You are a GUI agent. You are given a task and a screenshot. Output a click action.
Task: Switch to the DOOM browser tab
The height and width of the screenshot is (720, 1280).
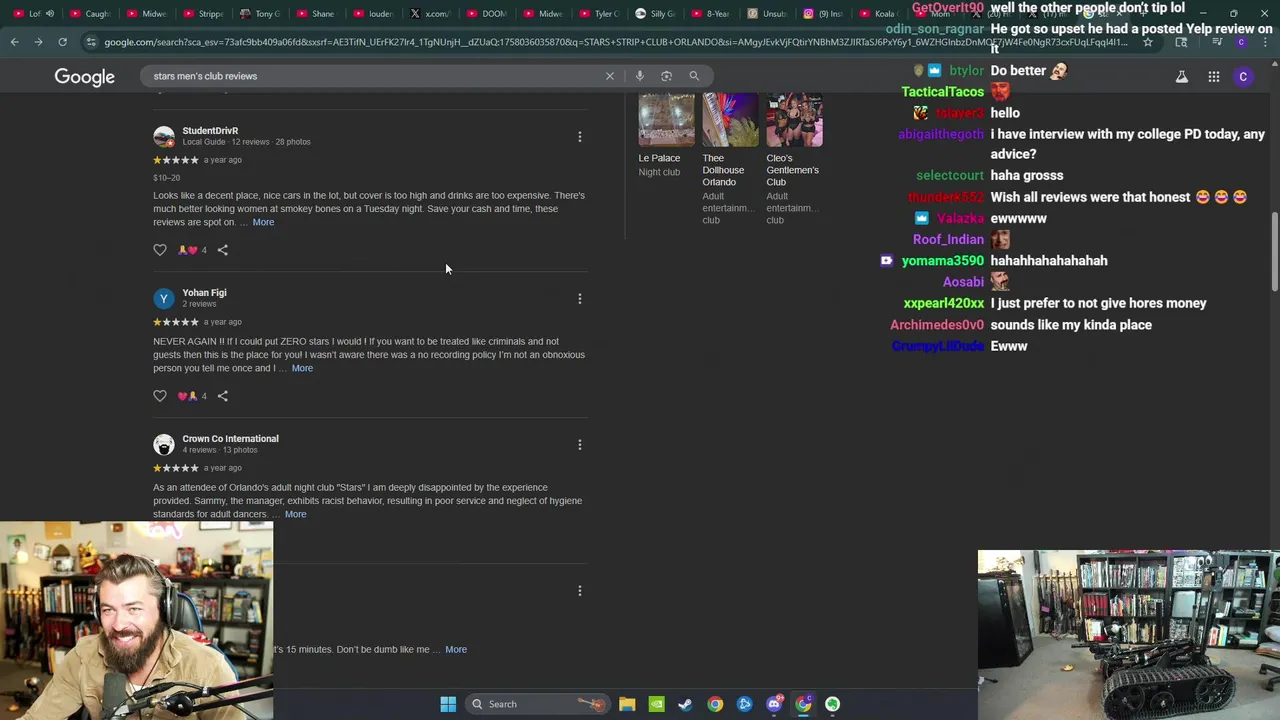click(x=487, y=14)
